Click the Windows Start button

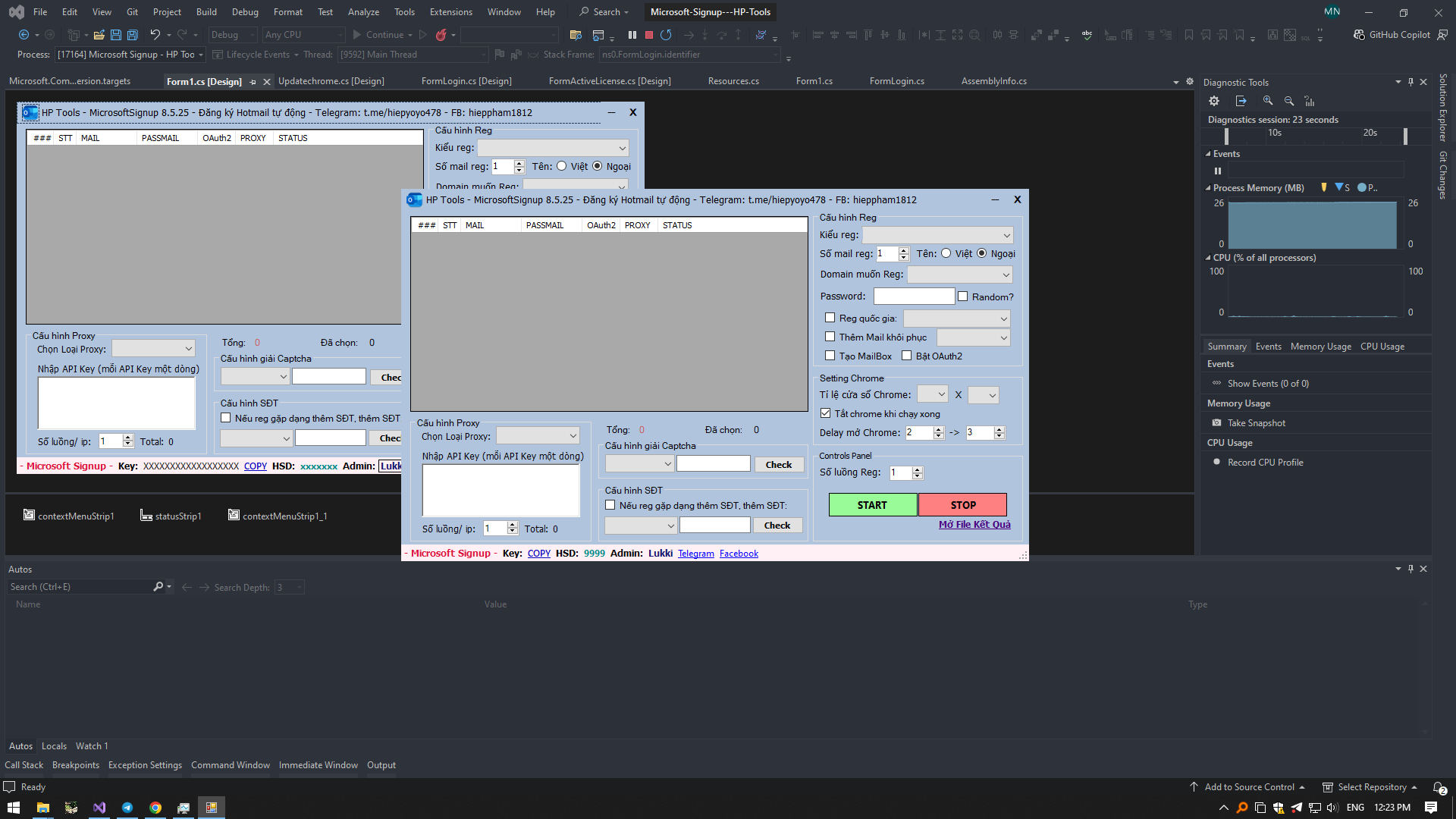pyautogui.click(x=14, y=808)
